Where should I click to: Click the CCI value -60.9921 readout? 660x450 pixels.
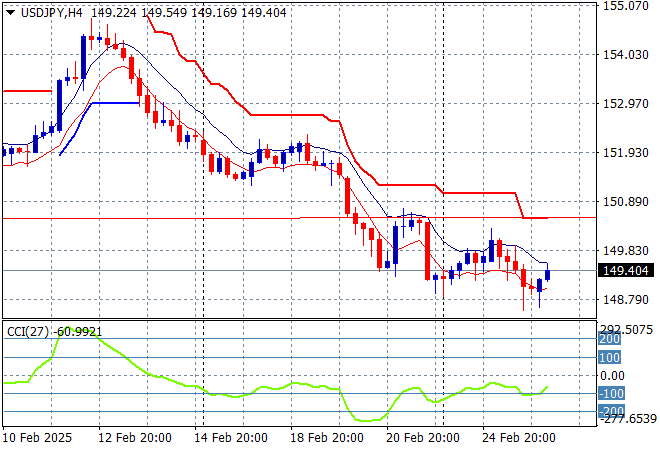77,332
